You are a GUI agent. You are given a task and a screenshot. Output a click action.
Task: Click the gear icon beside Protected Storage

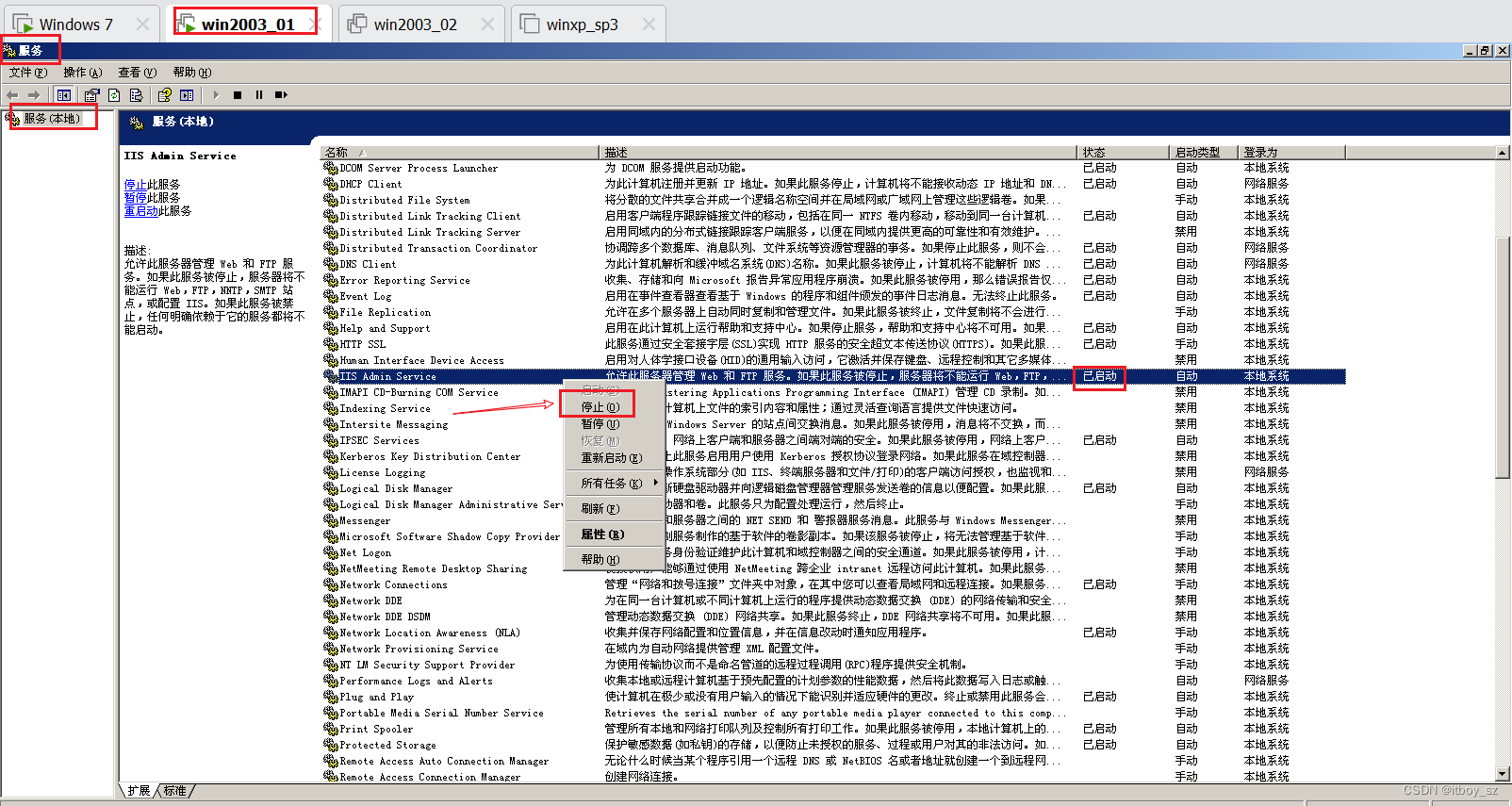point(331,745)
